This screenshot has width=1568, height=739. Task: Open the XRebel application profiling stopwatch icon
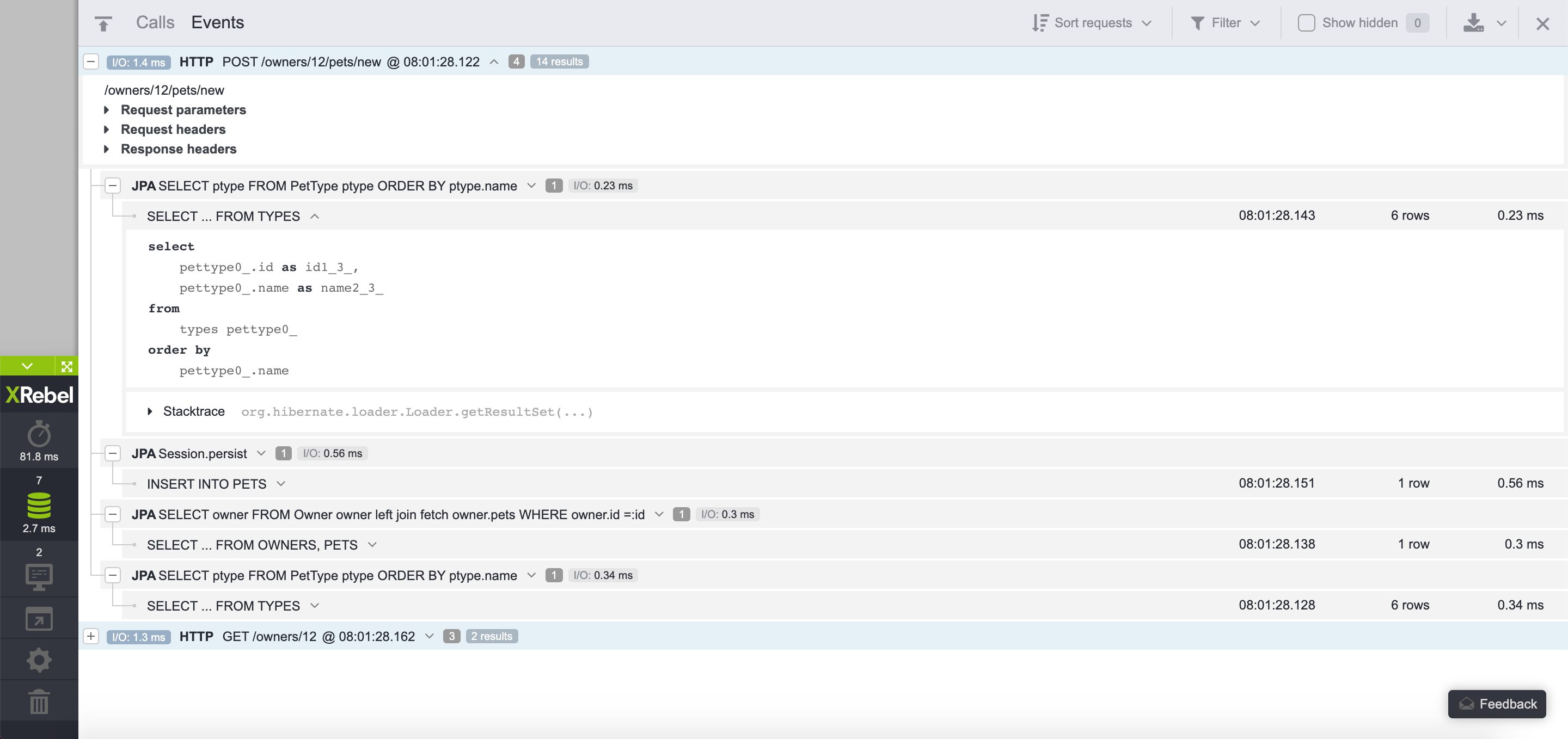39,434
